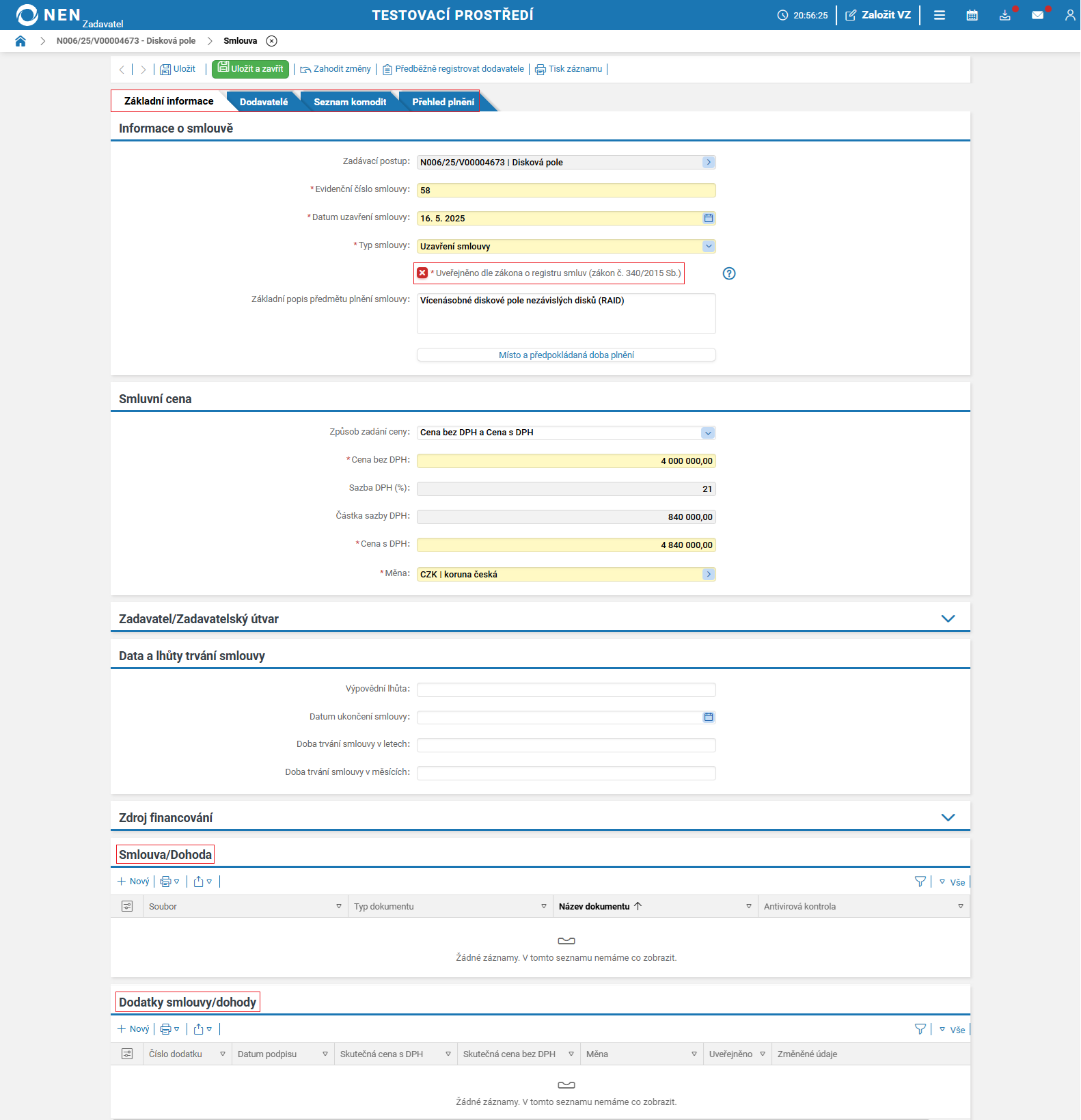Open the hamburger menu icon
Screen dimensions: 1081x1120
[x=940, y=15]
